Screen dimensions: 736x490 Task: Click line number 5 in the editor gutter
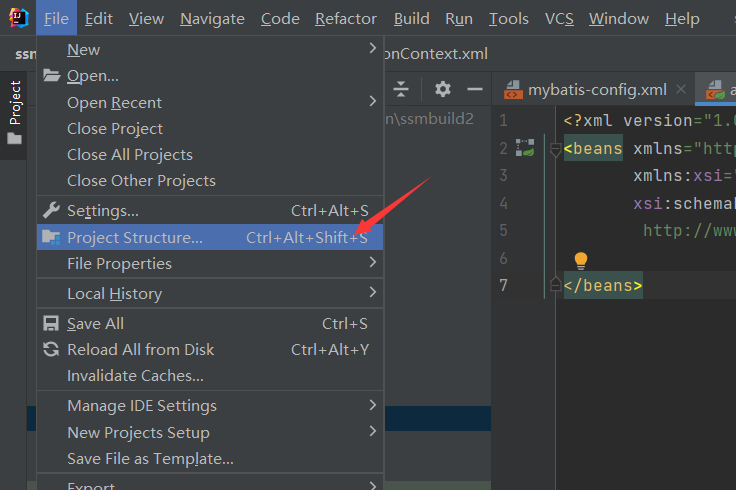503,231
